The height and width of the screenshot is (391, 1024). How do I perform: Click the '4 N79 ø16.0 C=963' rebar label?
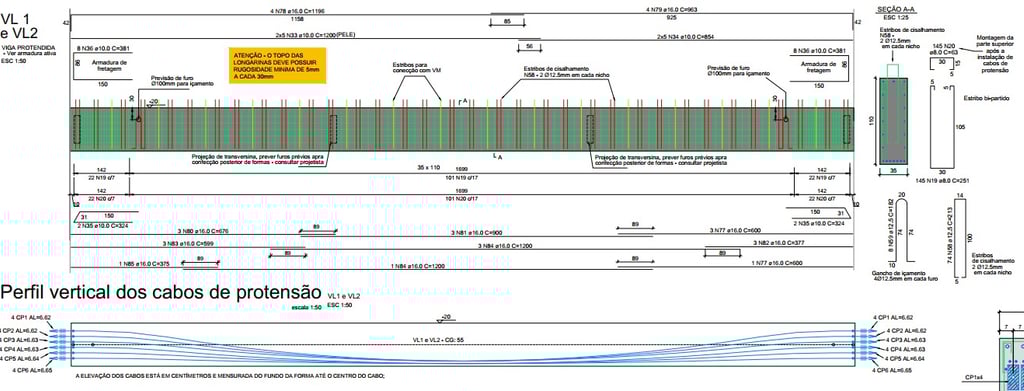(673, 11)
